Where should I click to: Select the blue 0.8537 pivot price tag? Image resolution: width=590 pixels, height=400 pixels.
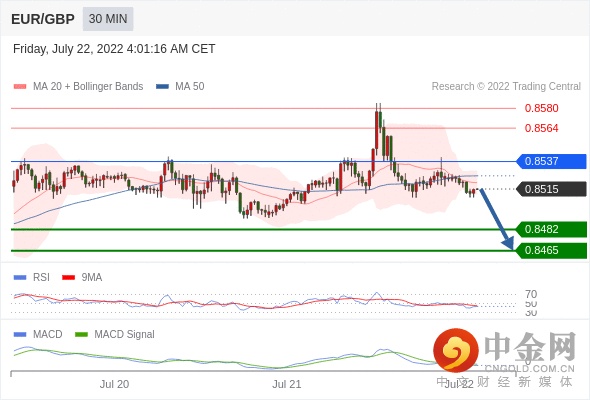551,161
